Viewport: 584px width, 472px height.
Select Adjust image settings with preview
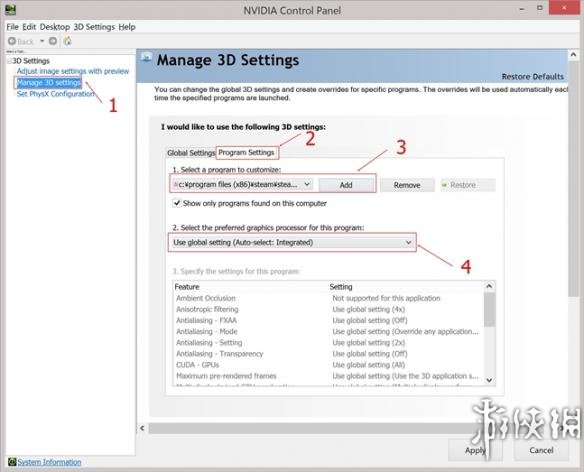(73, 71)
